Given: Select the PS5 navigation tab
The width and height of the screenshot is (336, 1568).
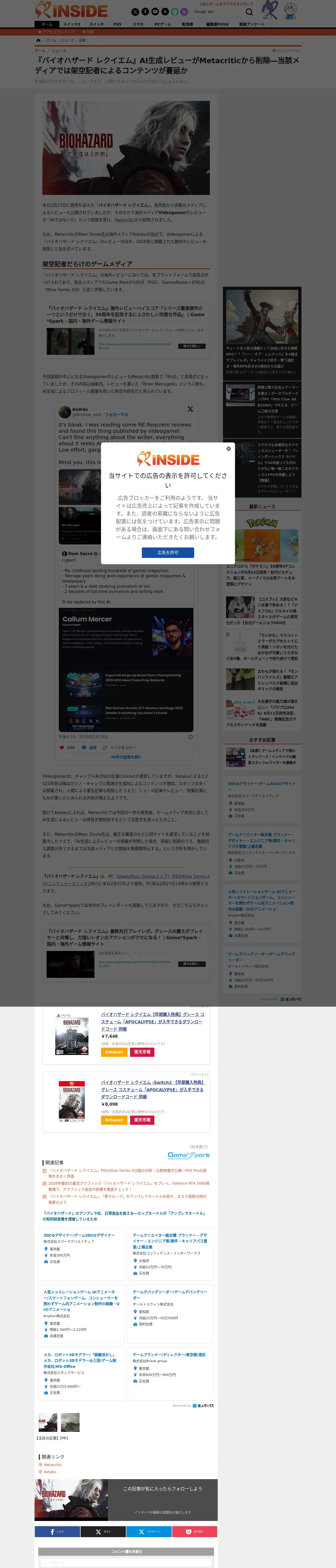Looking at the screenshot, I should click(x=117, y=24).
